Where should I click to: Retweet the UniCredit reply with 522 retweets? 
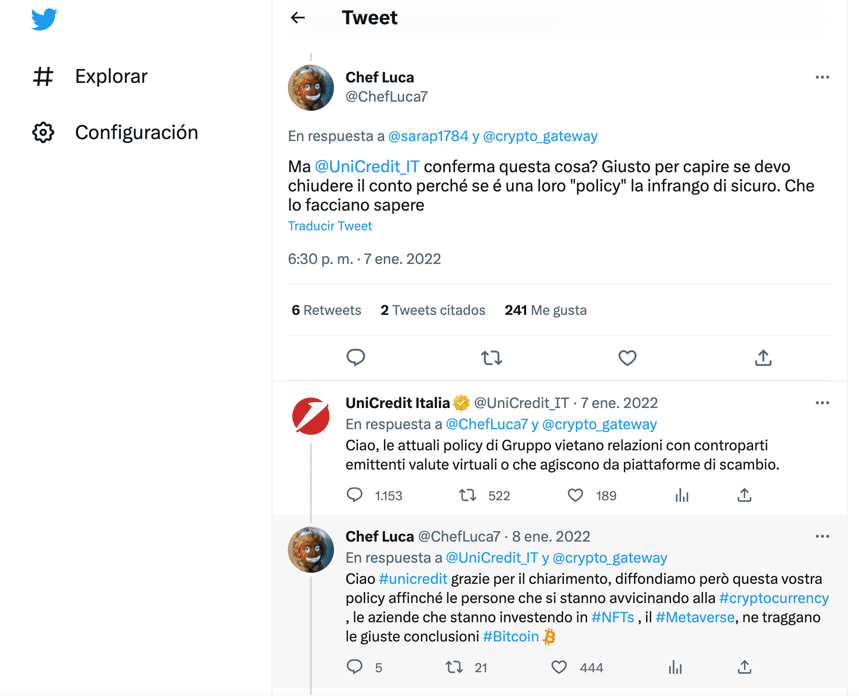(467, 495)
